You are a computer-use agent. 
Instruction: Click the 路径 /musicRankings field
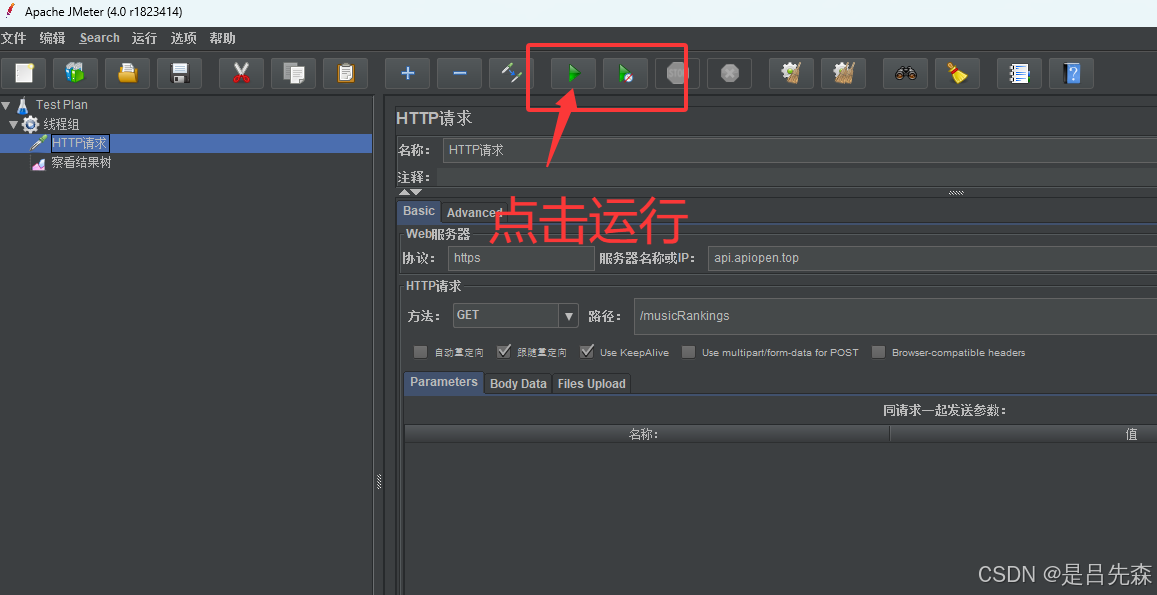tap(895, 316)
